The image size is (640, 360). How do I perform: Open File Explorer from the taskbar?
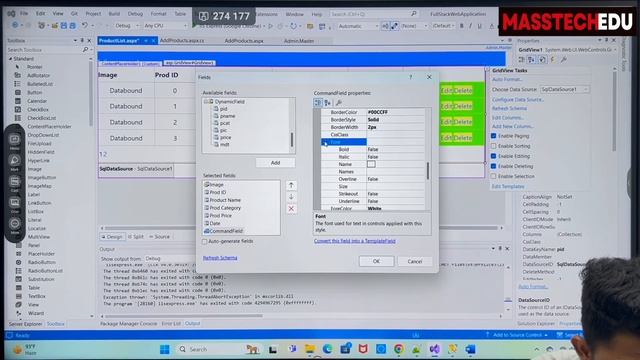point(310,349)
